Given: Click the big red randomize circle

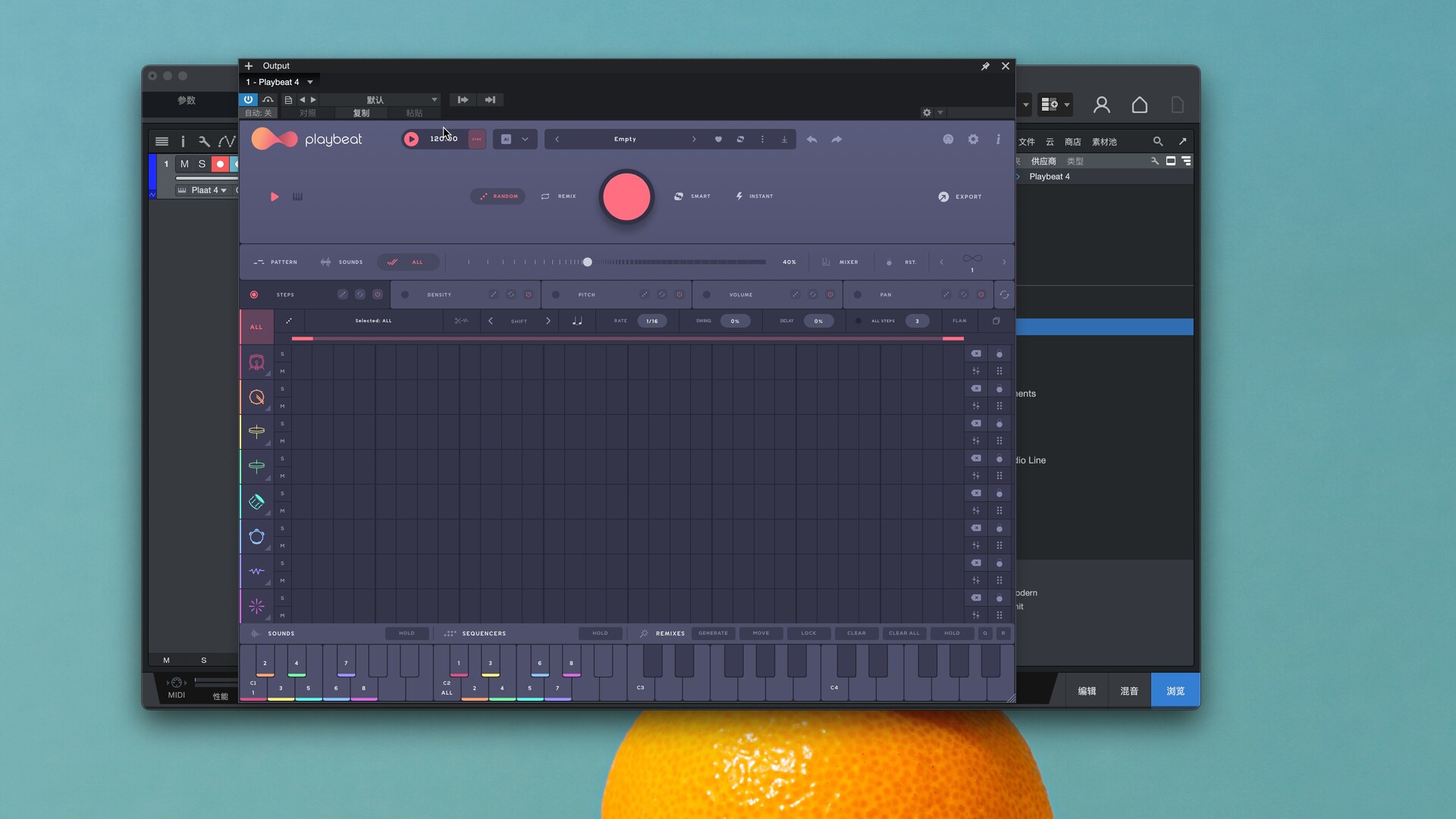Looking at the screenshot, I should click(x=626, y=196).
